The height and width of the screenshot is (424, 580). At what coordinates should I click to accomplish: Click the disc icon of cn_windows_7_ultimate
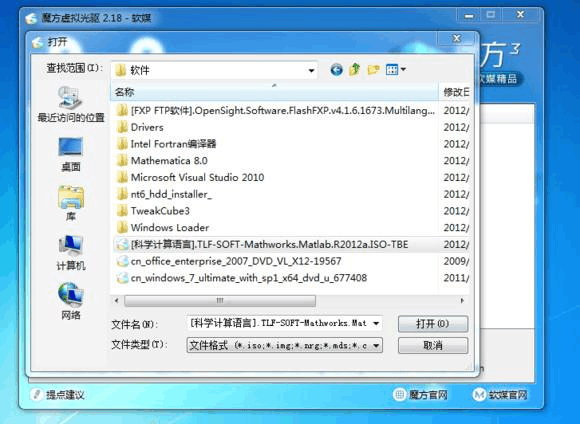122,278
